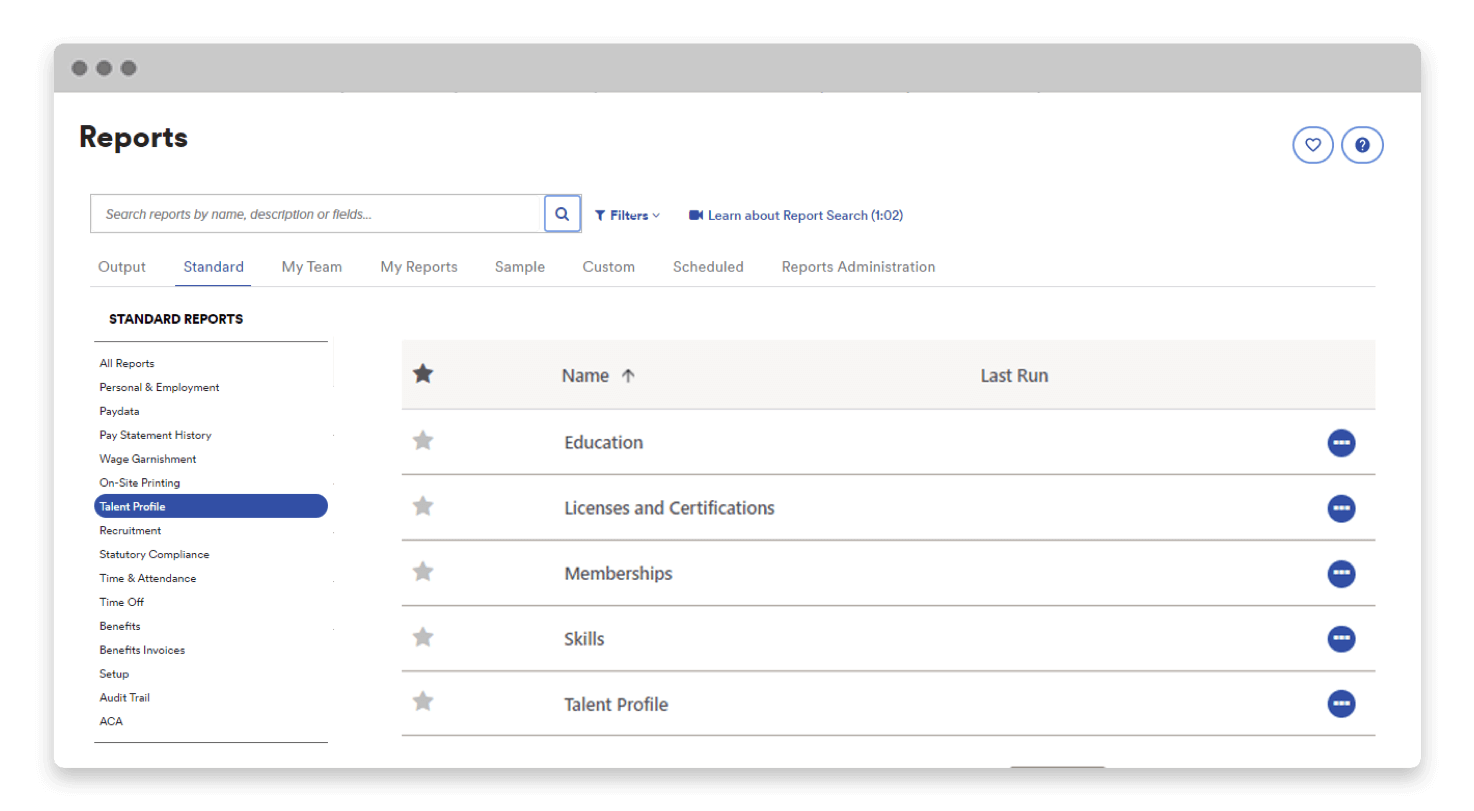1474x811 pixels.
Task: Click the star icon in the table header
Action: (423, 374)
